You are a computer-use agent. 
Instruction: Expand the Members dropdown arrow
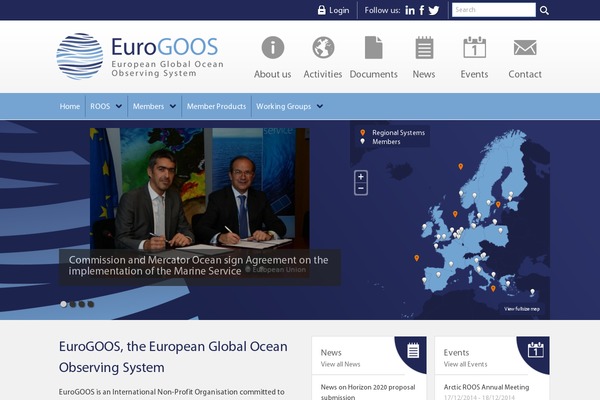[173, 106]
